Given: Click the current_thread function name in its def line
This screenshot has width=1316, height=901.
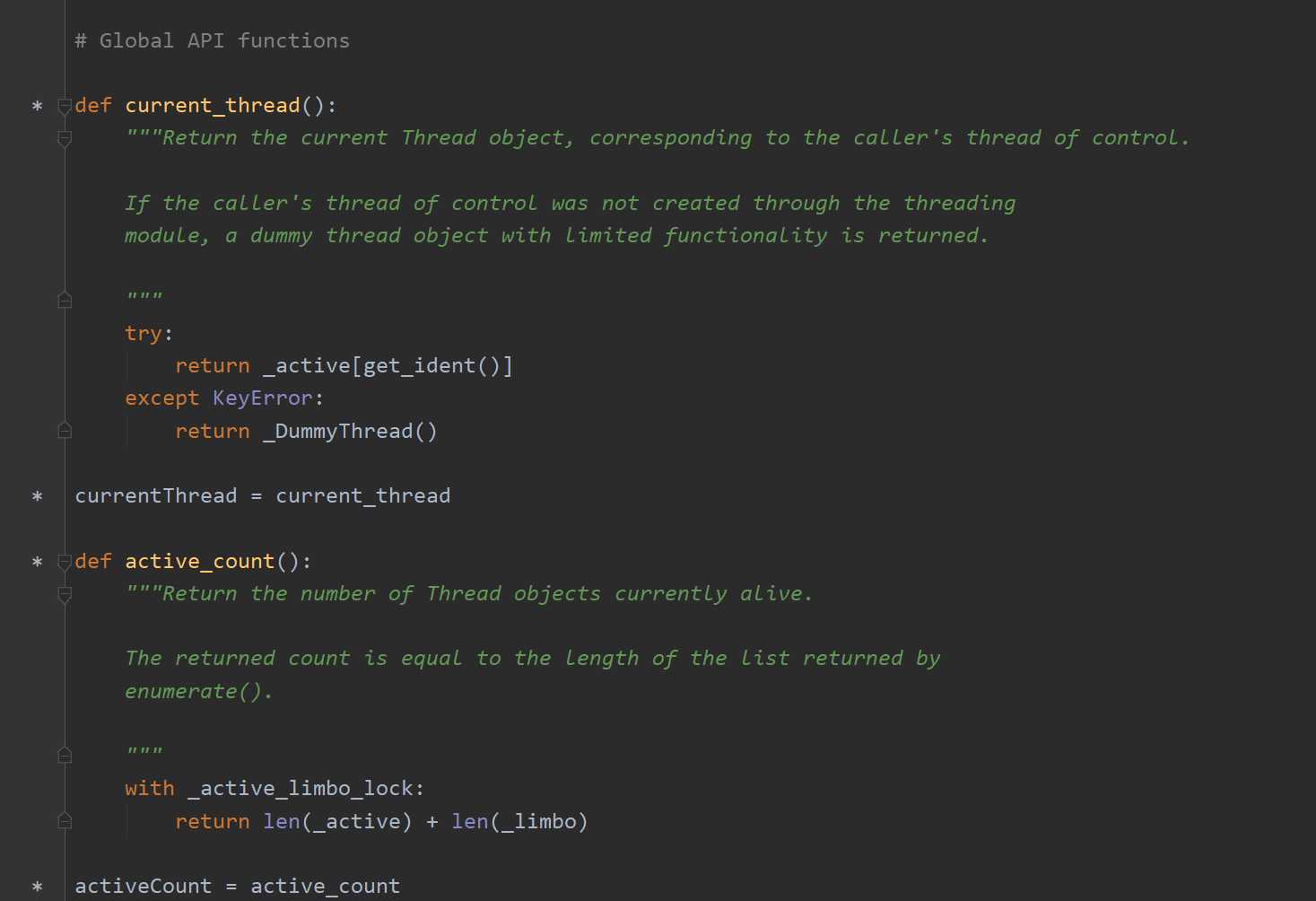Looking at the screenshot, I should [212, 106].
